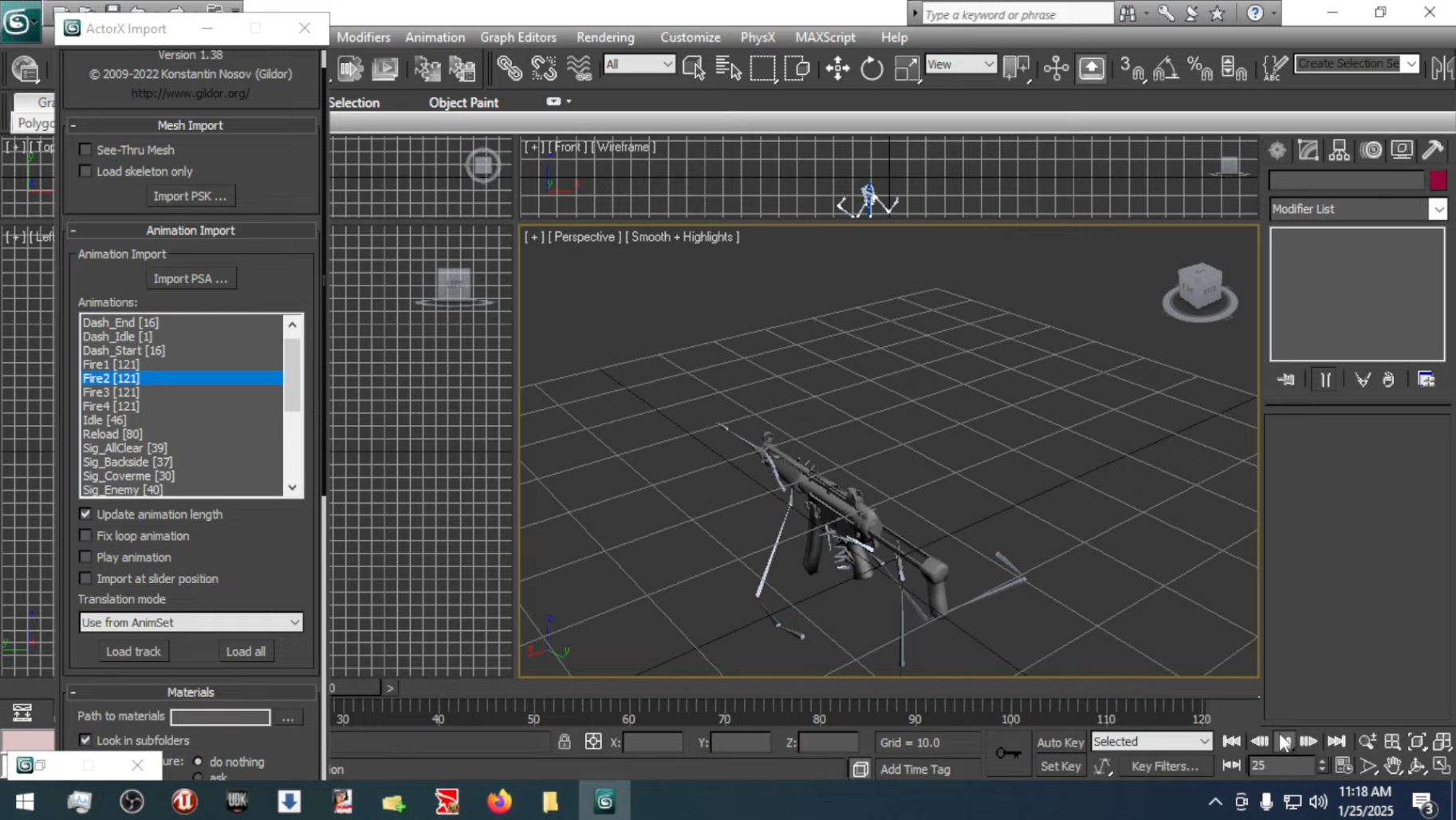
Task: Click the Import PSK button
Action: (x=190, y=196)
